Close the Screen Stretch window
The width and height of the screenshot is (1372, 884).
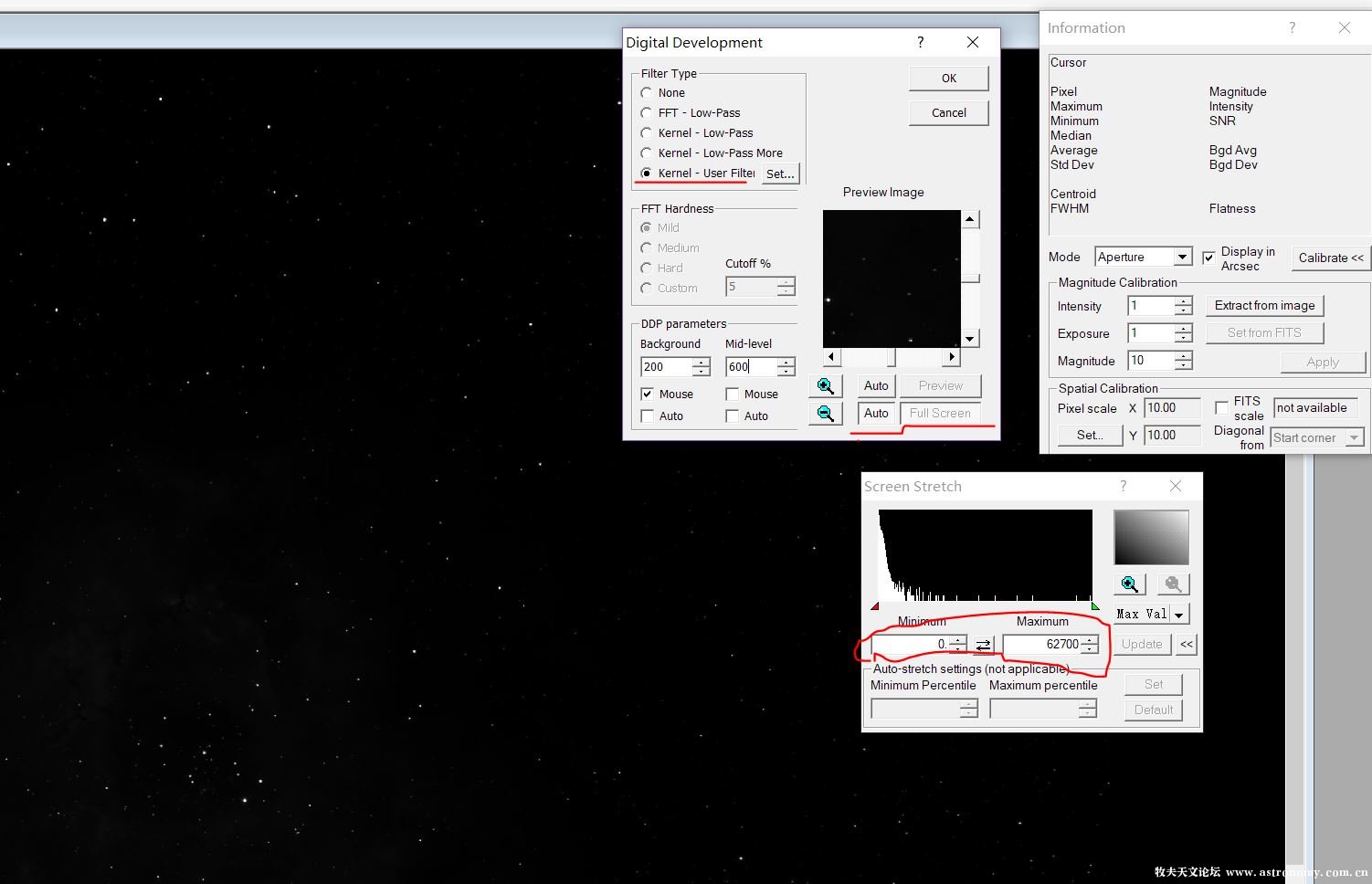(x=1176, y=486)
